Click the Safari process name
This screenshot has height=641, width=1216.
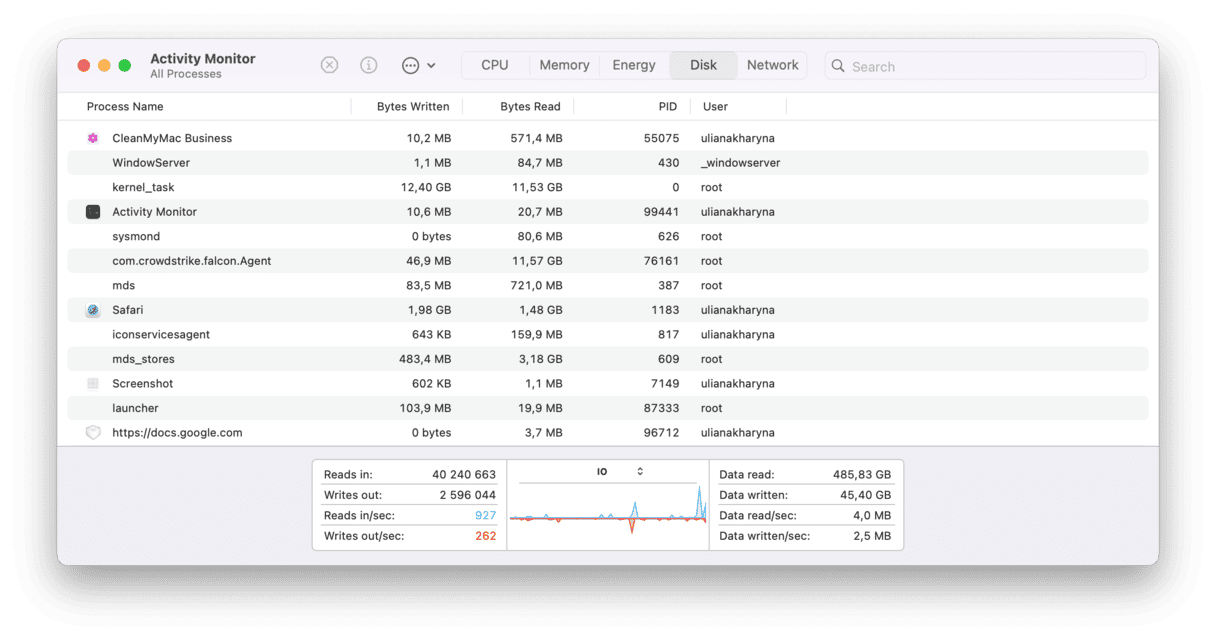pyautogui.click(x=128, y=310)
